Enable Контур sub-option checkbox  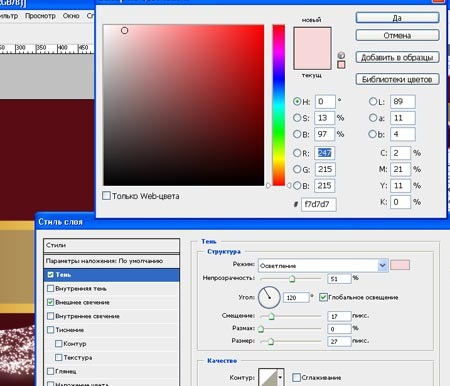click(x=59, y=343)
